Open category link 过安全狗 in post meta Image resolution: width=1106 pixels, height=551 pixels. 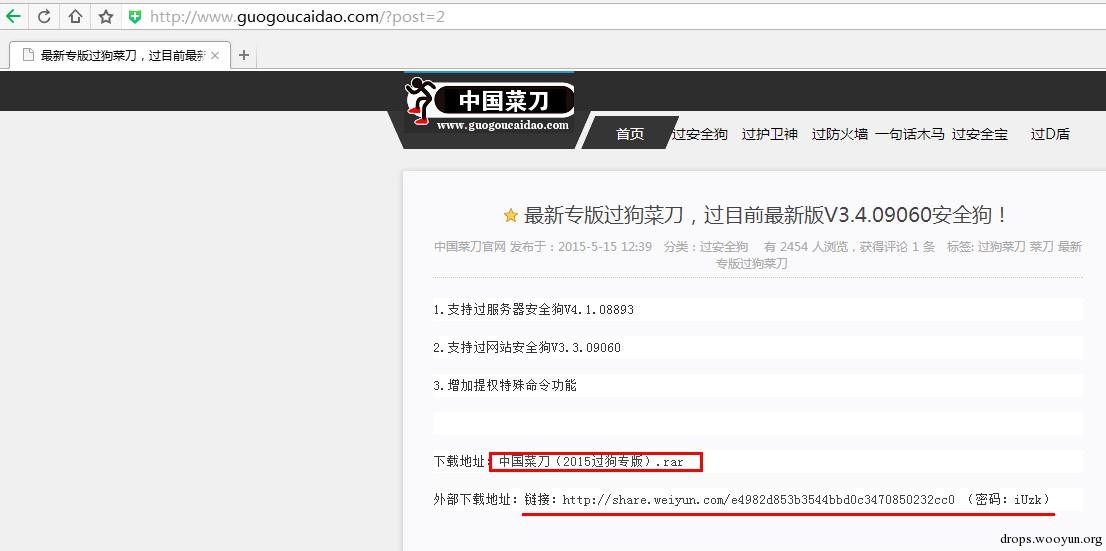coord(724,247)
